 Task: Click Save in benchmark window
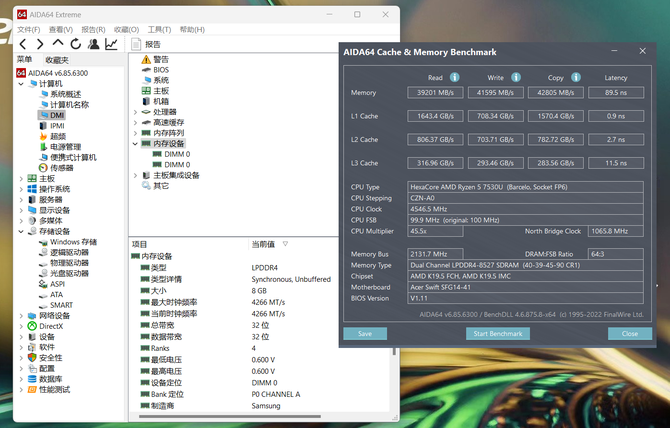pyautogui.click(x=365, y=334)
